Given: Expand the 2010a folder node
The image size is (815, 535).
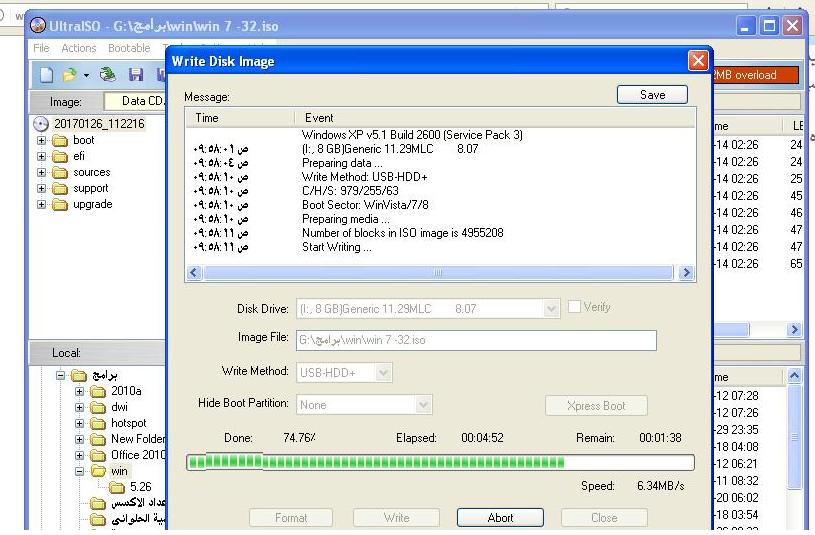Looking at the screenshot, I should coord(80,392).
